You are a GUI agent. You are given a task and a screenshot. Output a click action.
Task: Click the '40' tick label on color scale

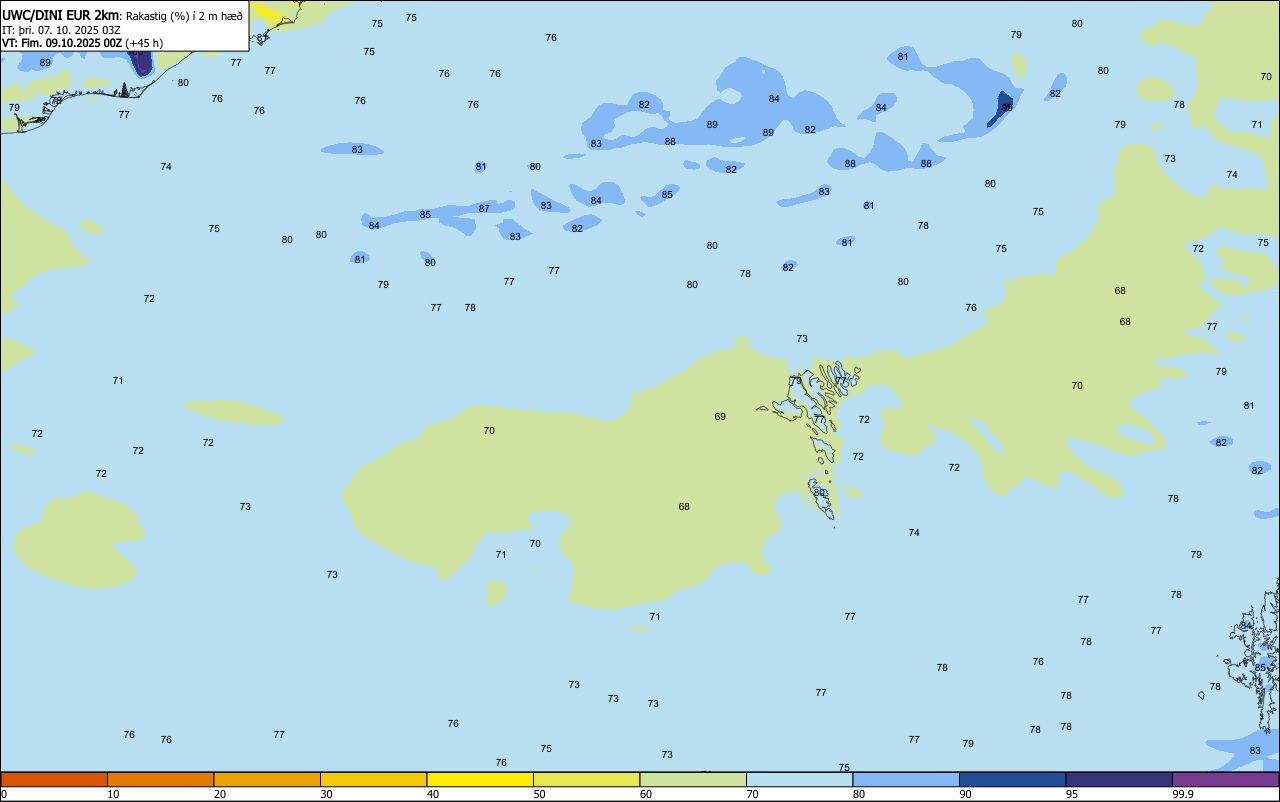point(433,794)
